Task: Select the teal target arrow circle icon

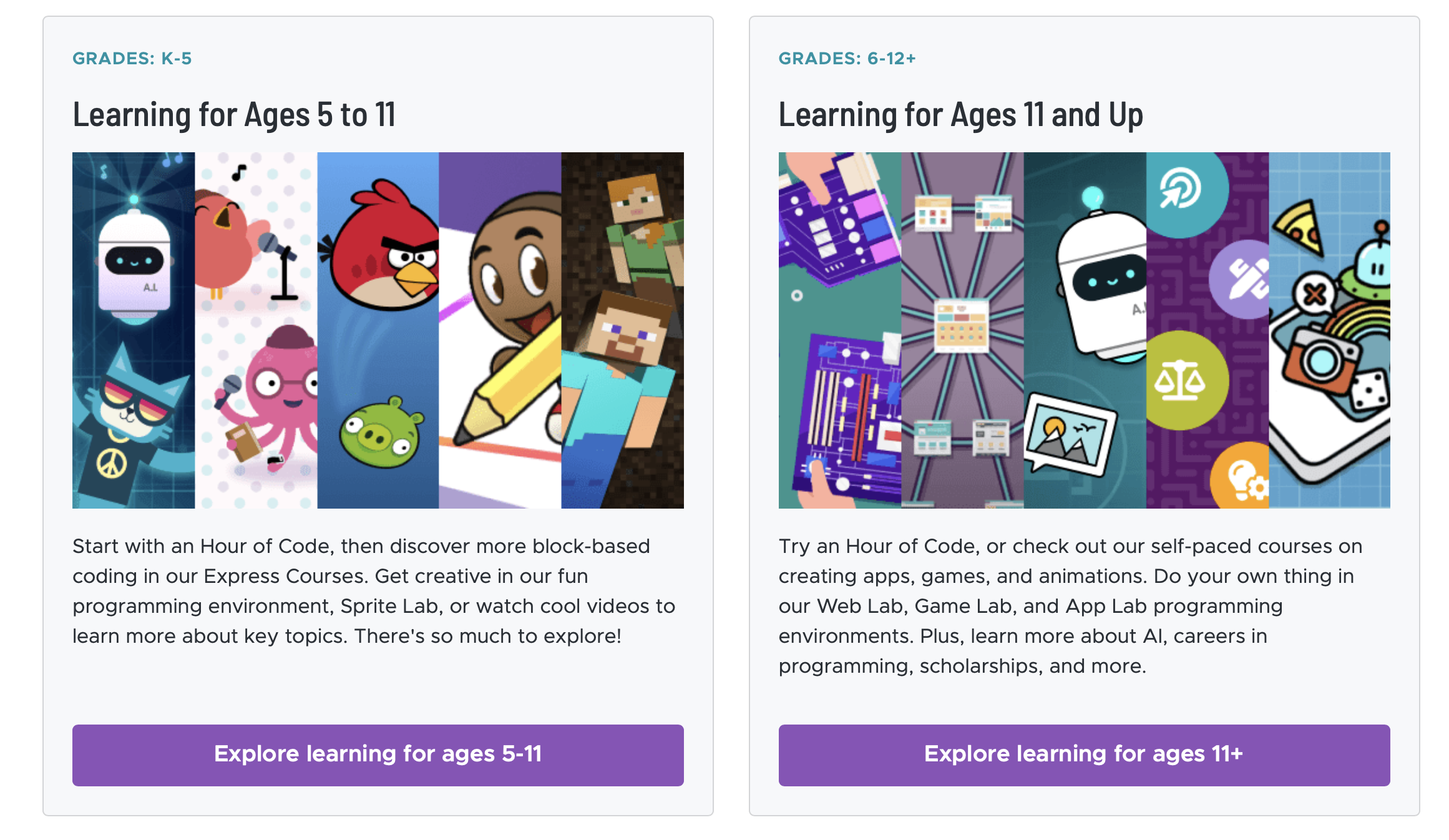Action: (1181, 189)
